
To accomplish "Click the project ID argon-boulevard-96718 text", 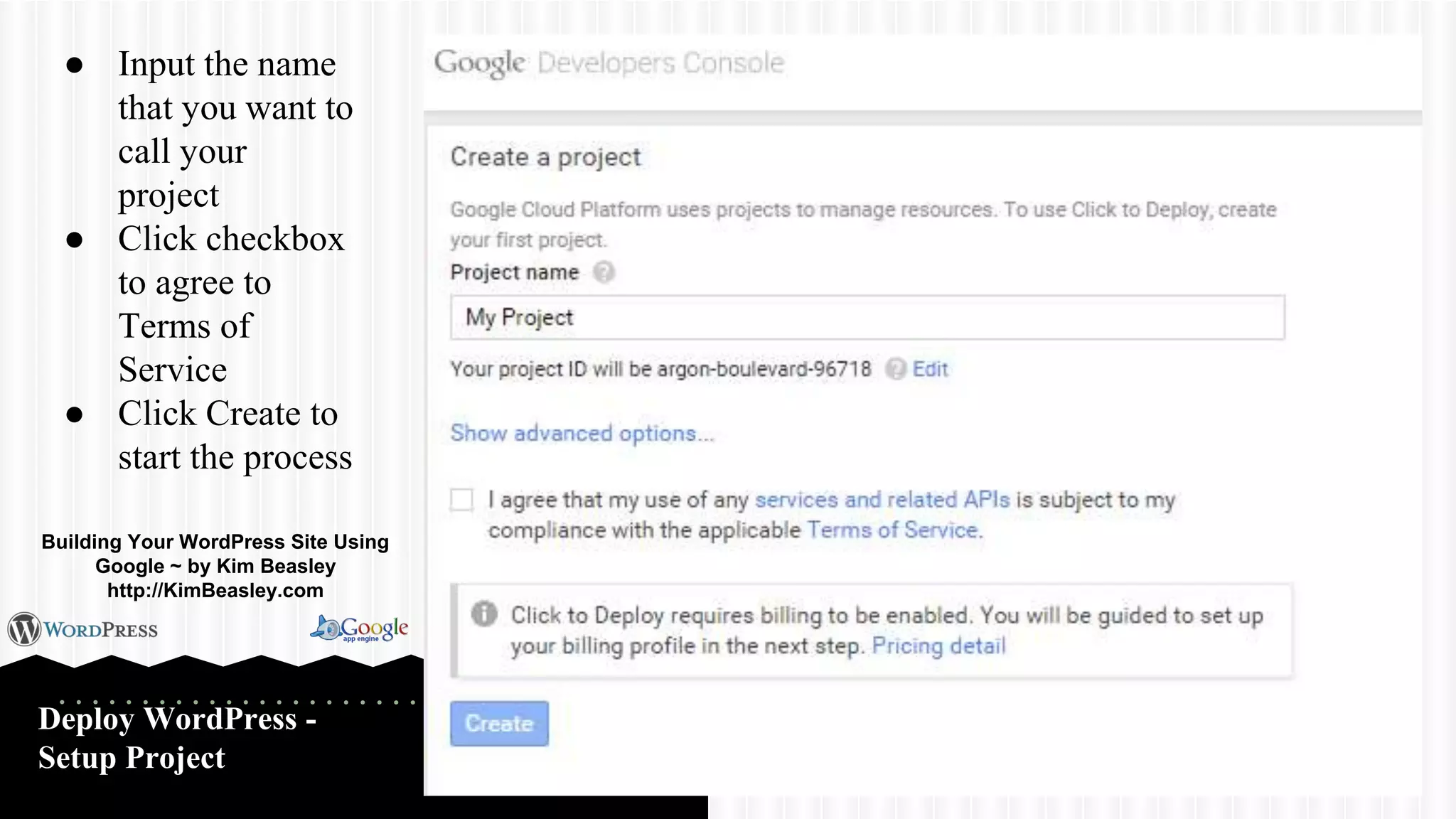I will click(x=764, y=369).
